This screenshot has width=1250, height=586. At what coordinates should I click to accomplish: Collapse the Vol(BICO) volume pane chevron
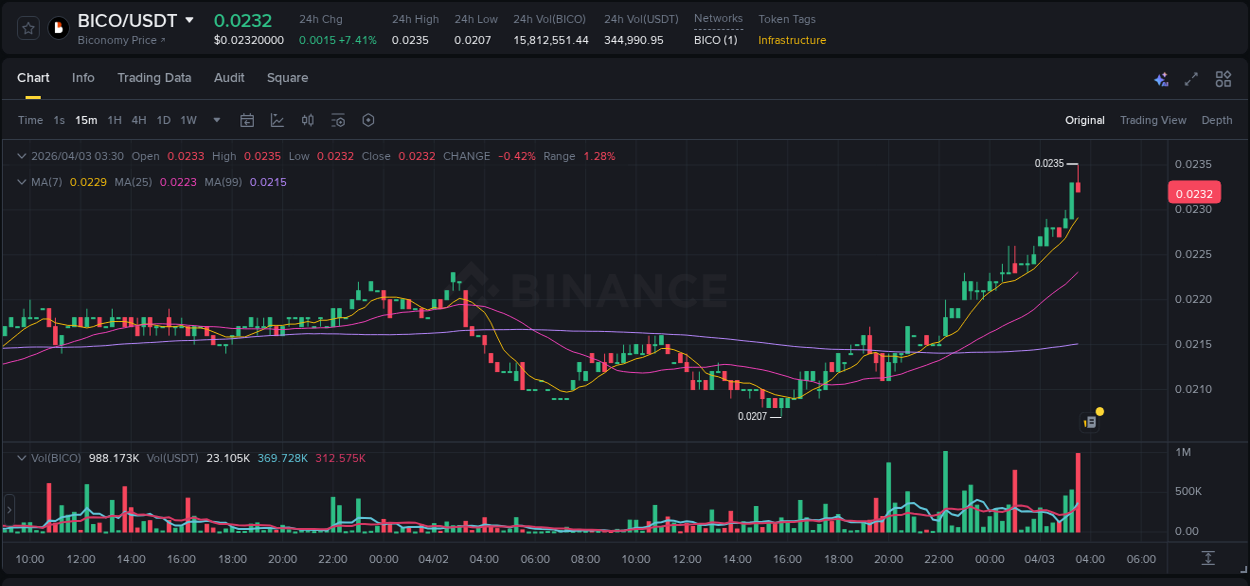(20, 457)
